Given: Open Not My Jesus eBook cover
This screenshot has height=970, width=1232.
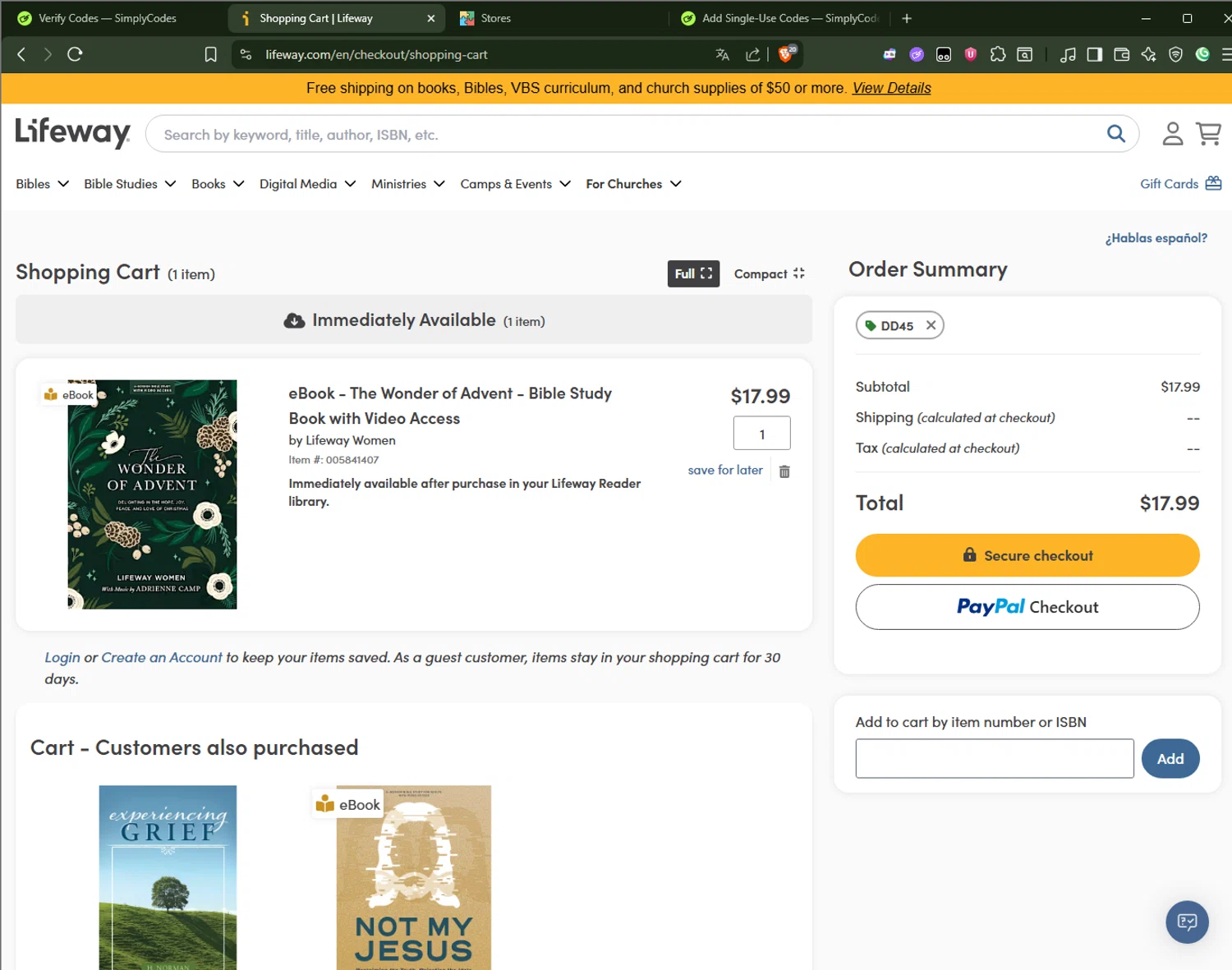Looking at the screenshot, I should (x=413, y=877).
